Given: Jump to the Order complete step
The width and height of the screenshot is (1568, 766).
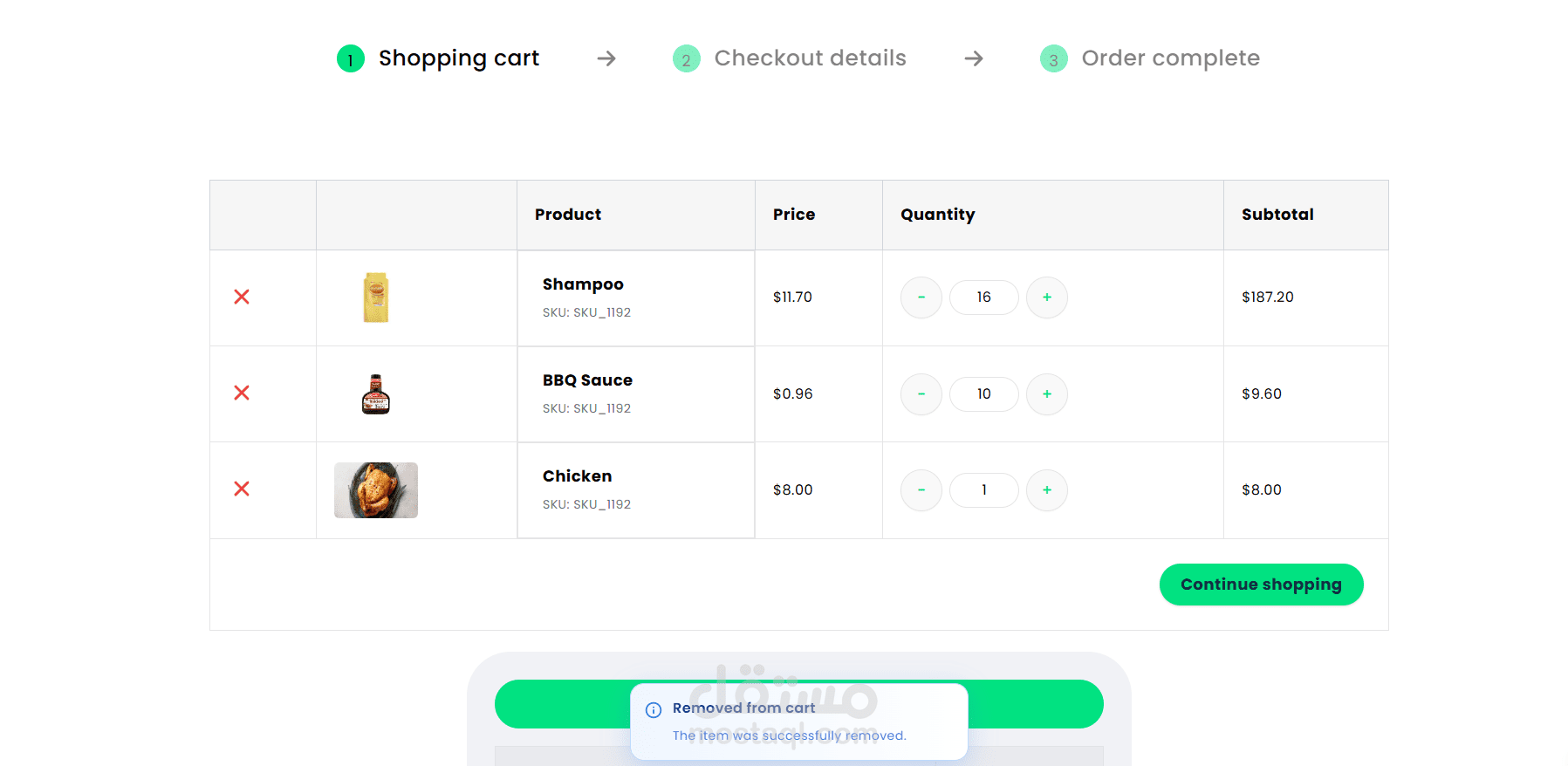Looking at the screenshot, I should coord(1170,58).
